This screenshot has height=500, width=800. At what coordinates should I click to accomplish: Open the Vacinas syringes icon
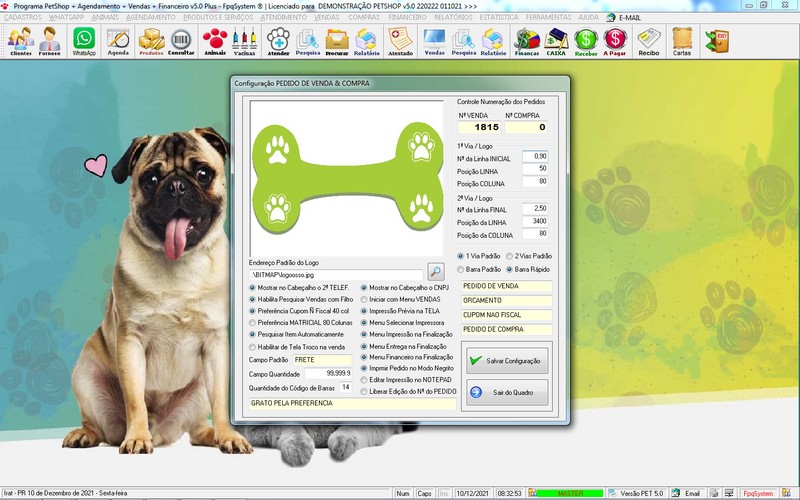click(x=244, y=41)
